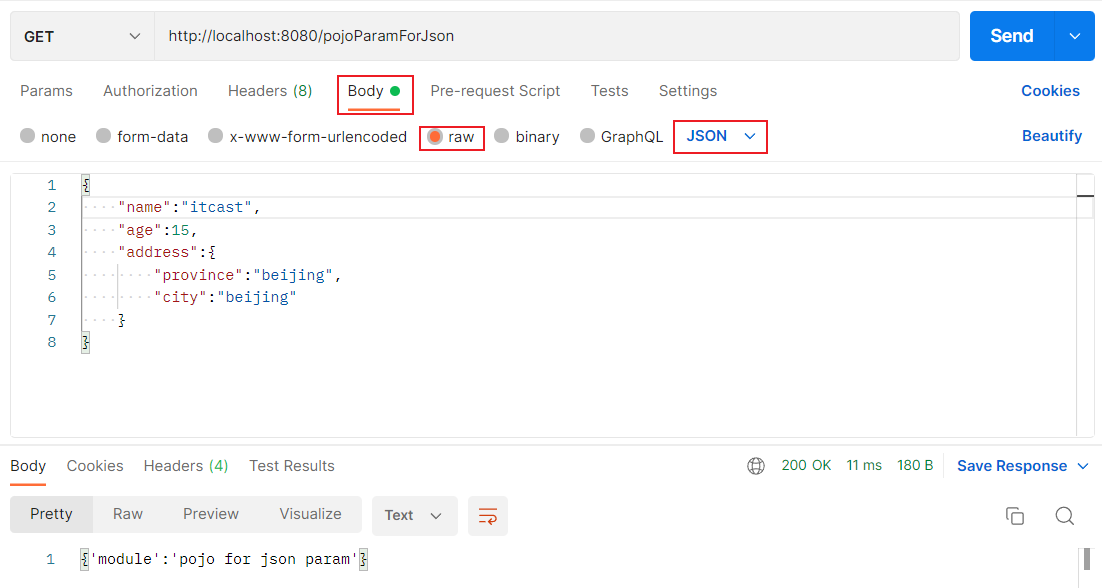
Task: Toggle line wrap icon in the response toolbar
Action: 488,516
